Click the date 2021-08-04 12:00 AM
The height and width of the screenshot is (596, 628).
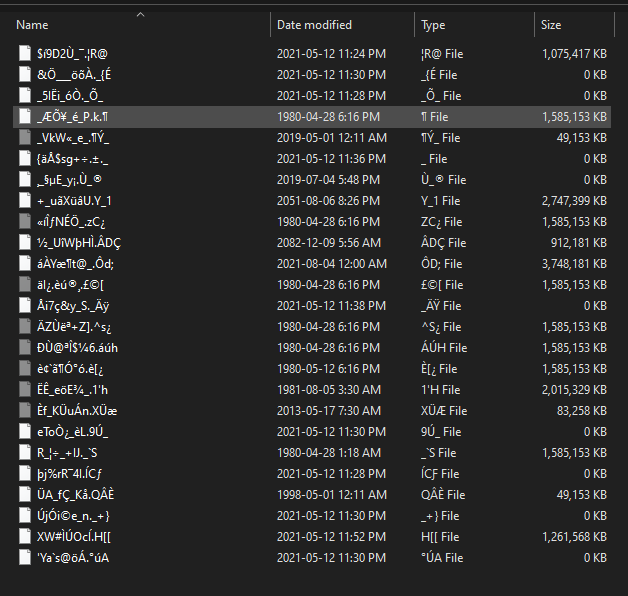(332, 264)
